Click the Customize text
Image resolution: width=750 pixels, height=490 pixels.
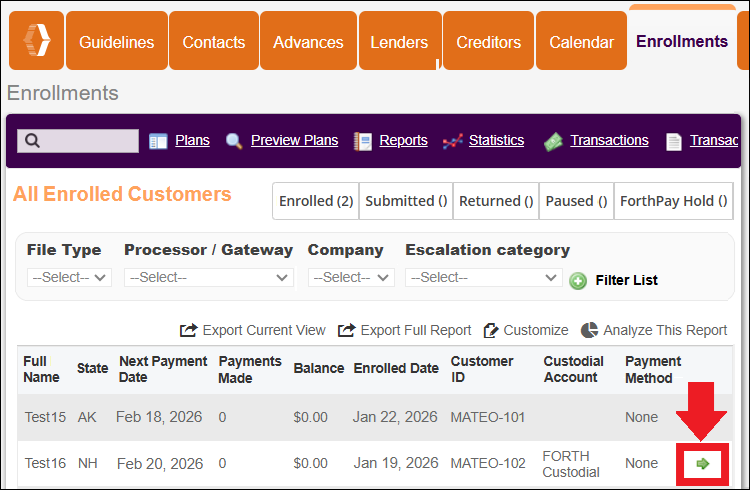tap(536, 330)
